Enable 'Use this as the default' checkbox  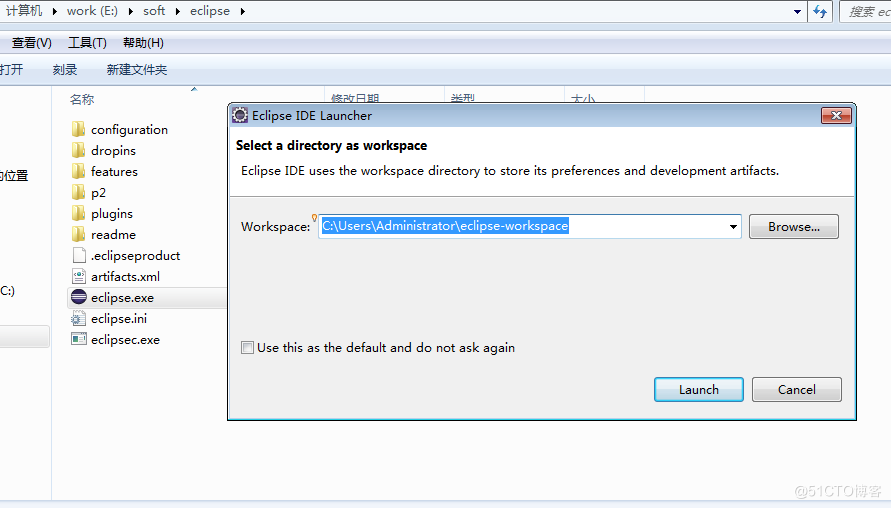247,348
